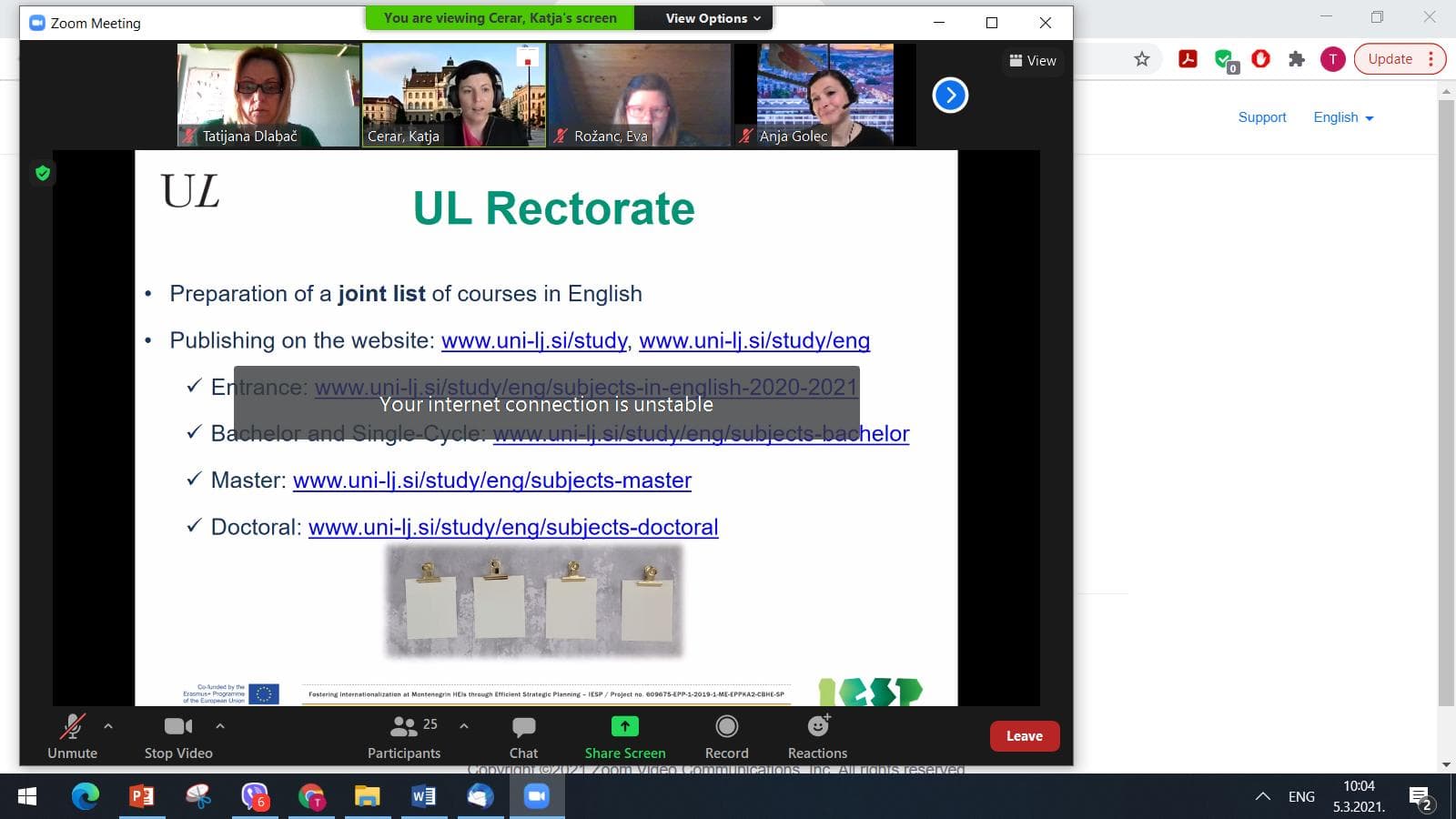1456x819 pixels.
Task: Change gallery View layout
Action: 1033,61
